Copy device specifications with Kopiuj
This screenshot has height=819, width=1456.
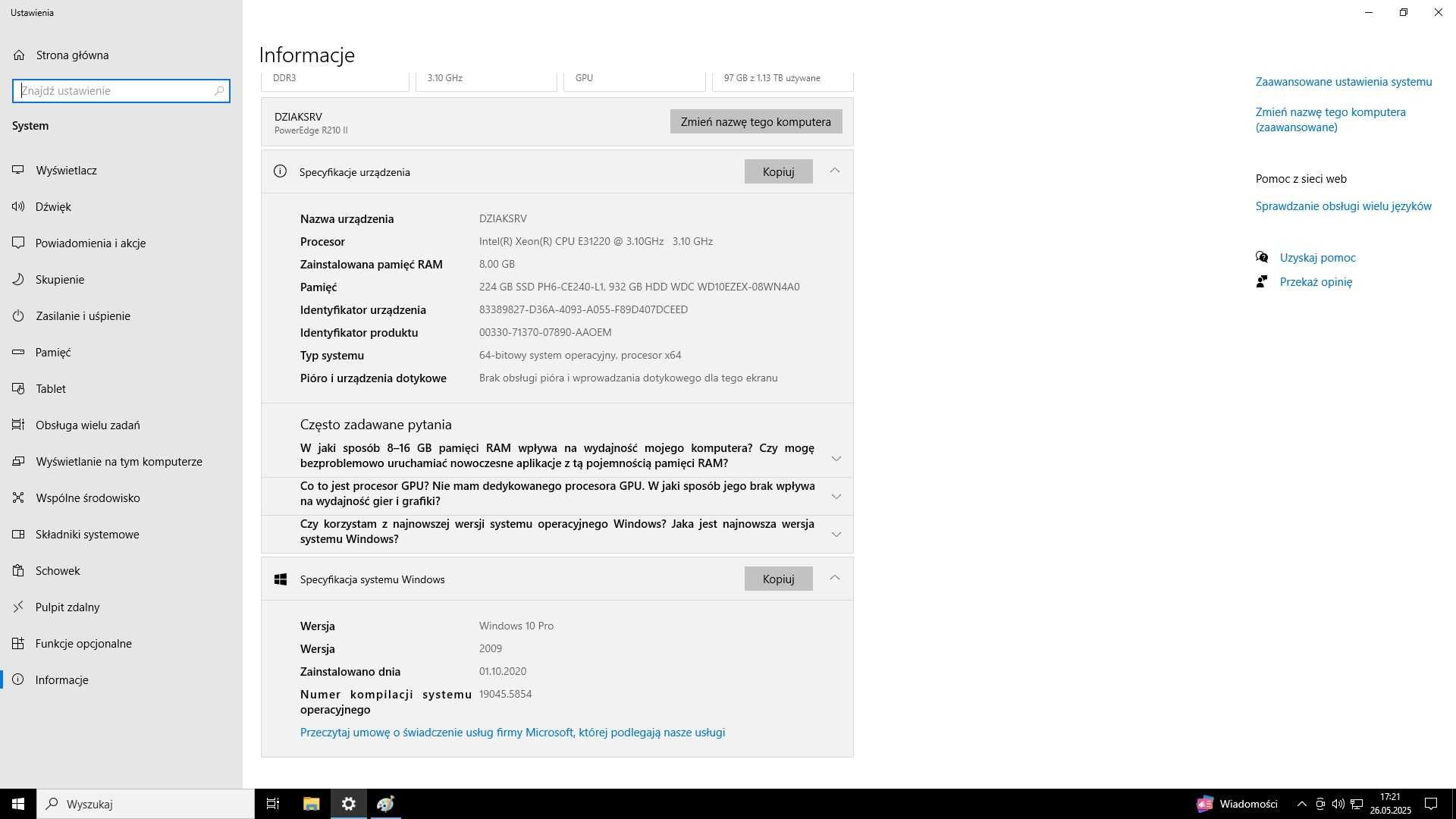[778, 171]
